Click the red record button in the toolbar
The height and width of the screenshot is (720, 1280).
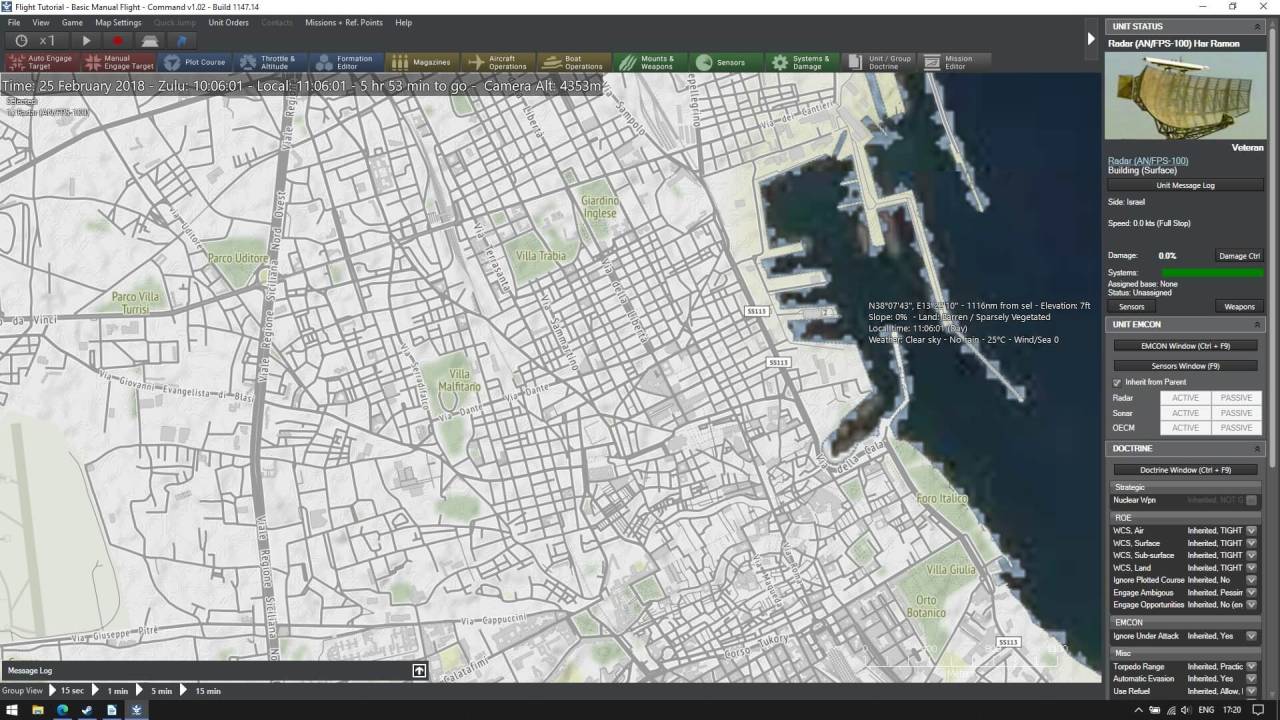coord(117,41)
